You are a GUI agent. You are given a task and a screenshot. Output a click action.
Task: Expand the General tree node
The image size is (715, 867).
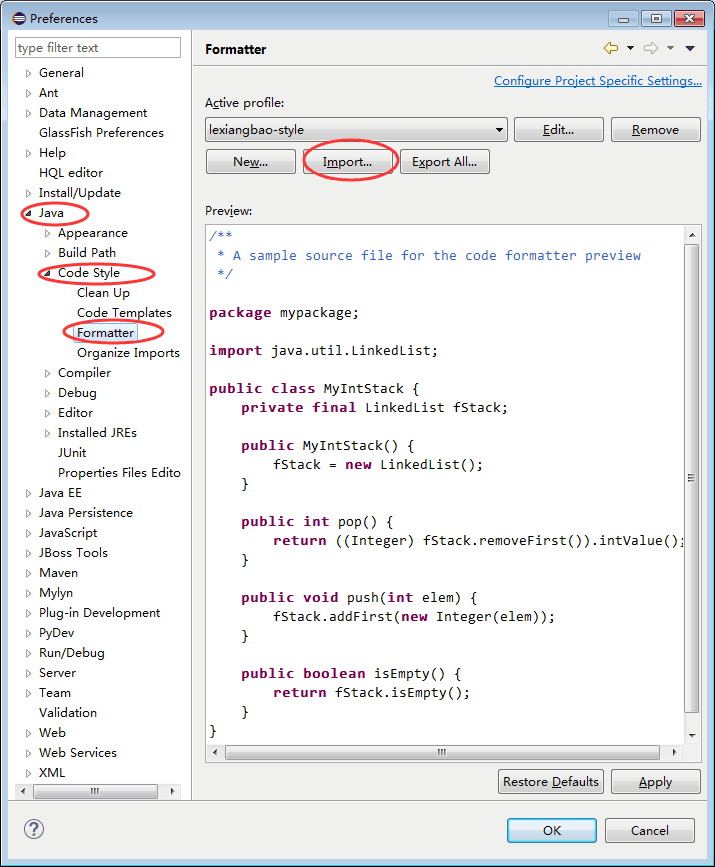coord(28,73)
